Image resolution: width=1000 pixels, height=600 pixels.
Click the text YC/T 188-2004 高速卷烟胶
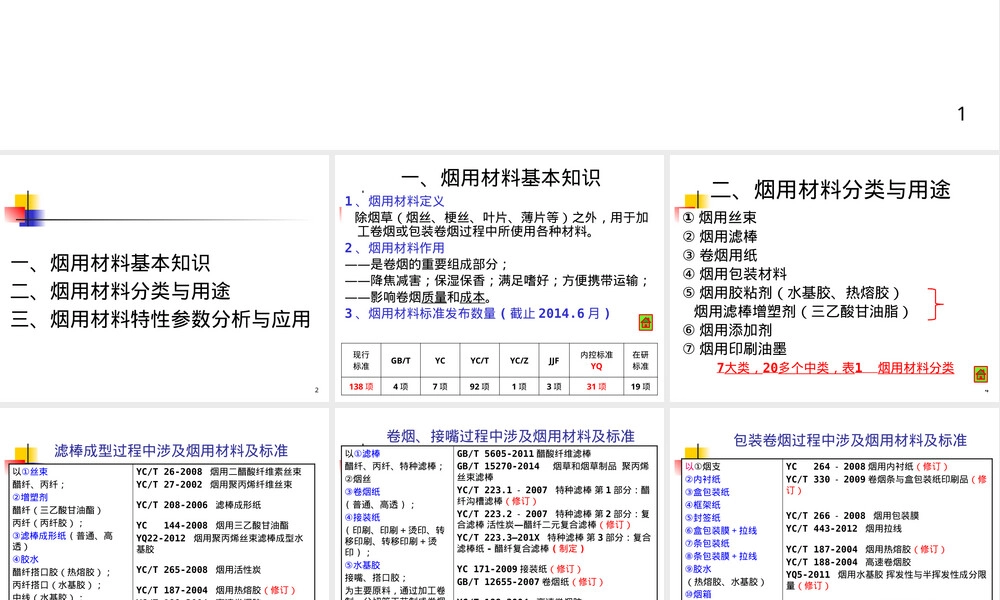point(848,562)
